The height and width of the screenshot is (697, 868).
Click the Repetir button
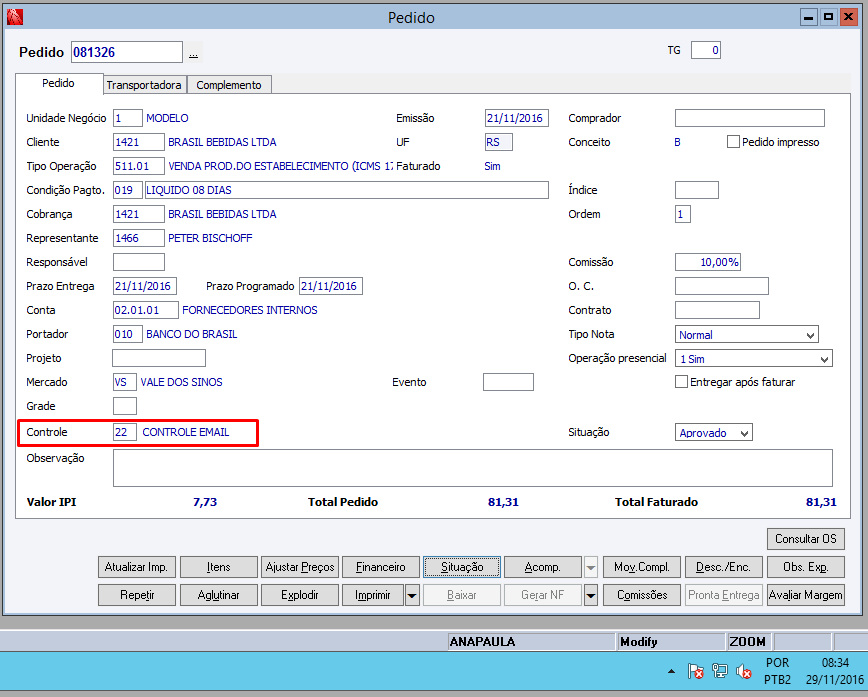coord(136,595)
